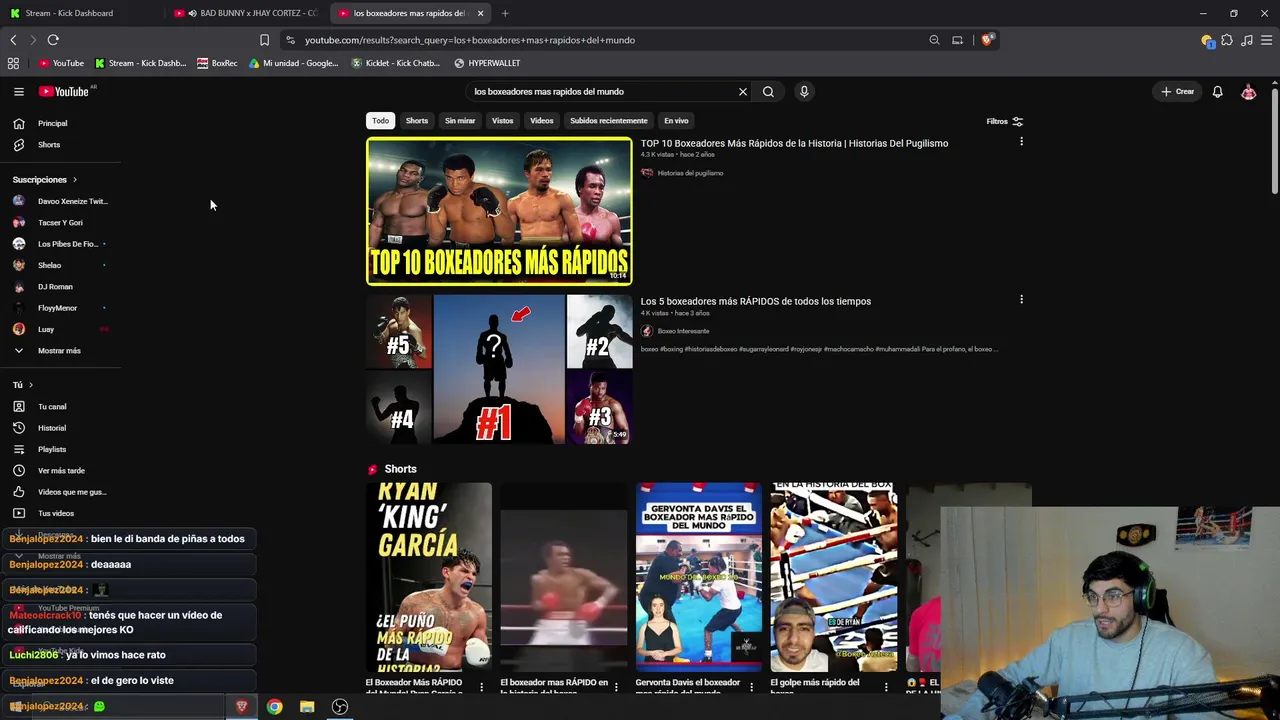The height and width of the screenshot is (720, 1280).
Task: Open the HYPERWALLET bookmark
Action: point(487,63)
